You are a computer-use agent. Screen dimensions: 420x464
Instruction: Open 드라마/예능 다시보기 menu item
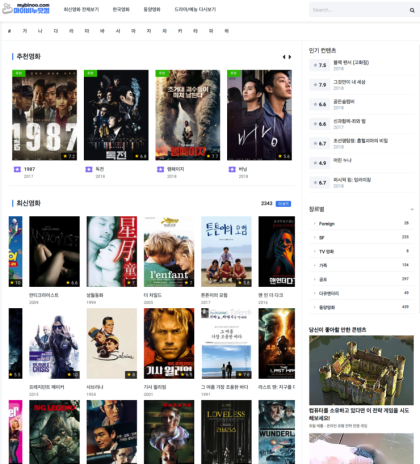(195, 9)
